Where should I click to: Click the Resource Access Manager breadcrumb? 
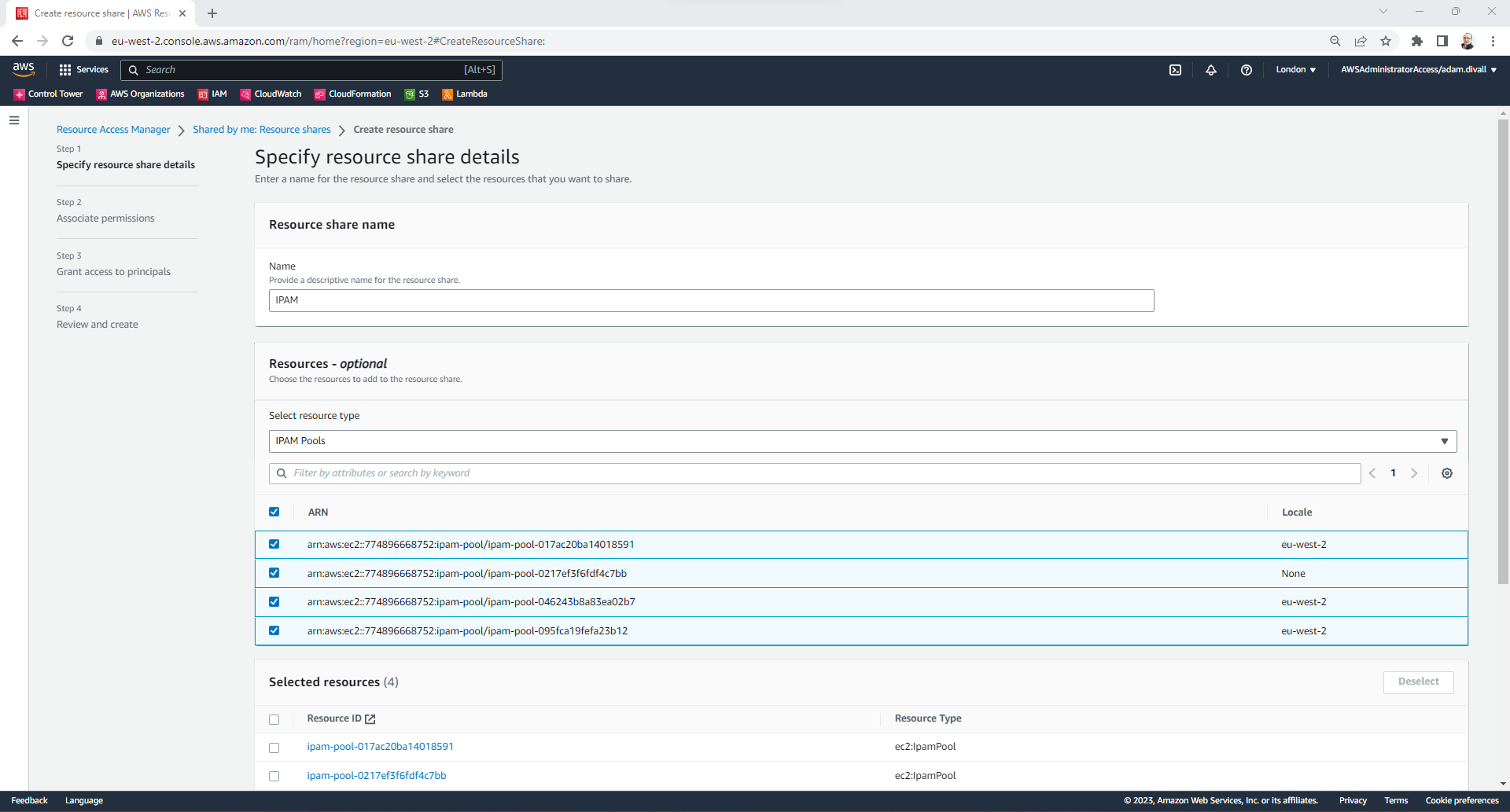point(113,130)
